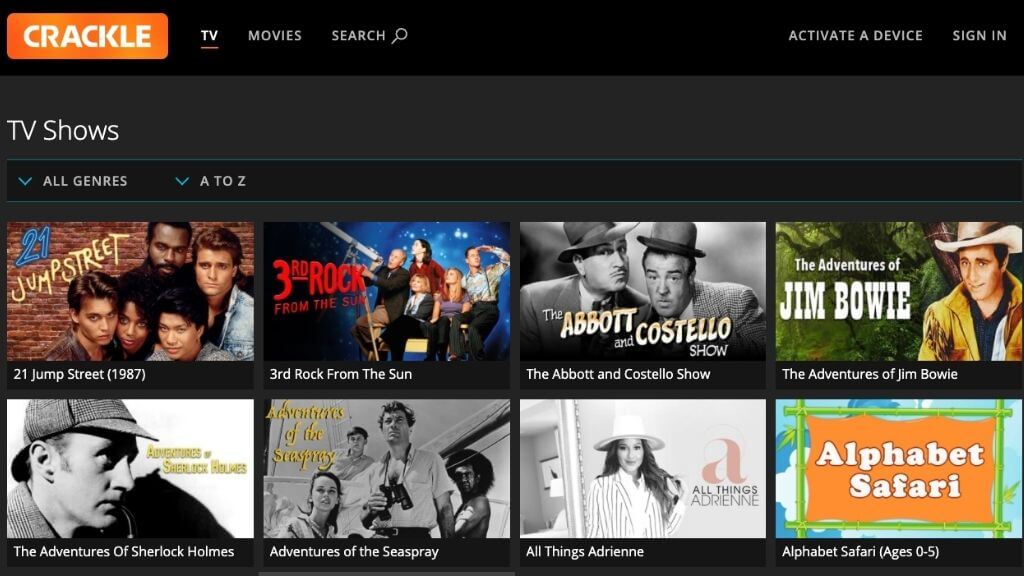Open Adventures of the Seaspray thumbnail
Image resolution: width=1024 pixels, height=576 pixels.
pos(387,469)
